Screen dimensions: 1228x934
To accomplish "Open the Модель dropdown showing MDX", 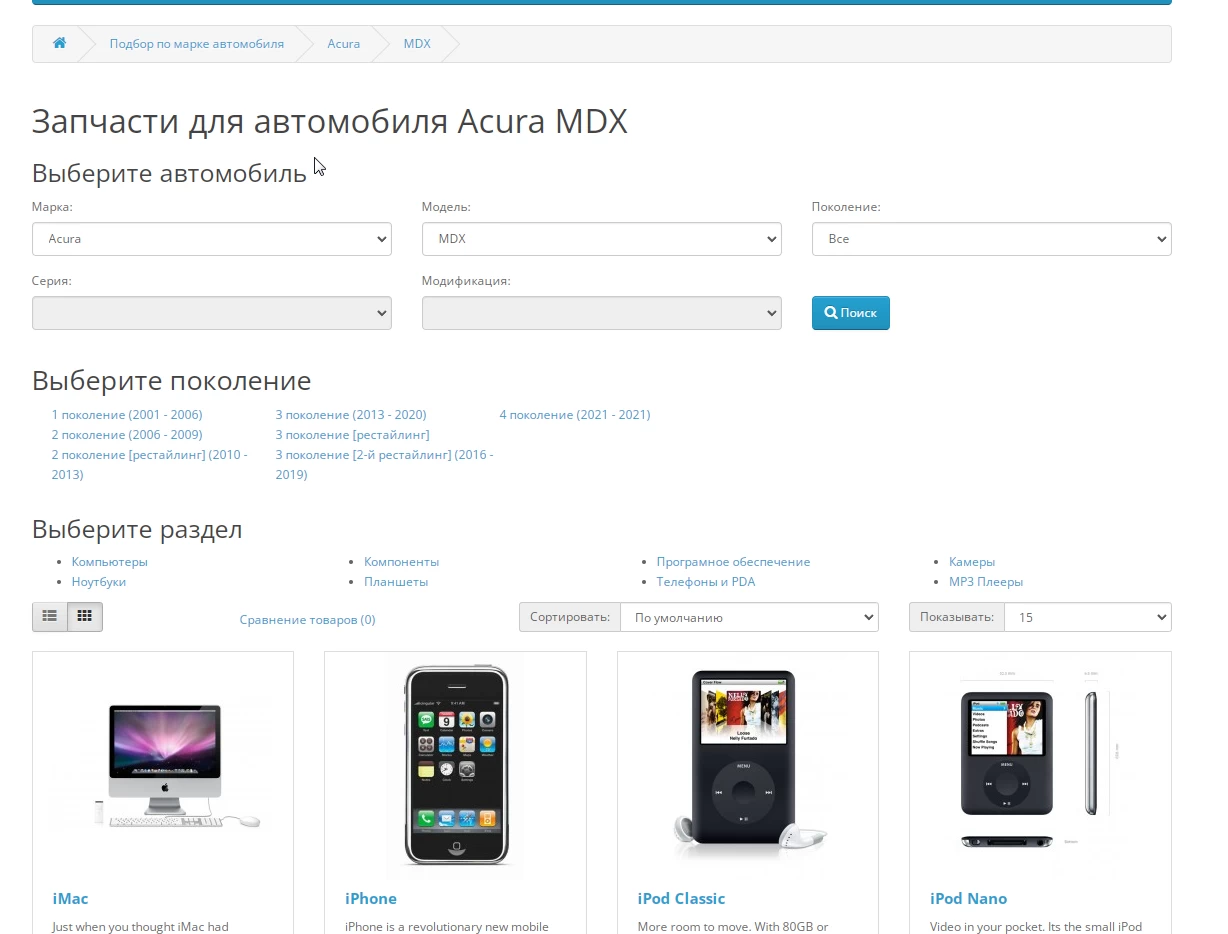I will (602, 239).
